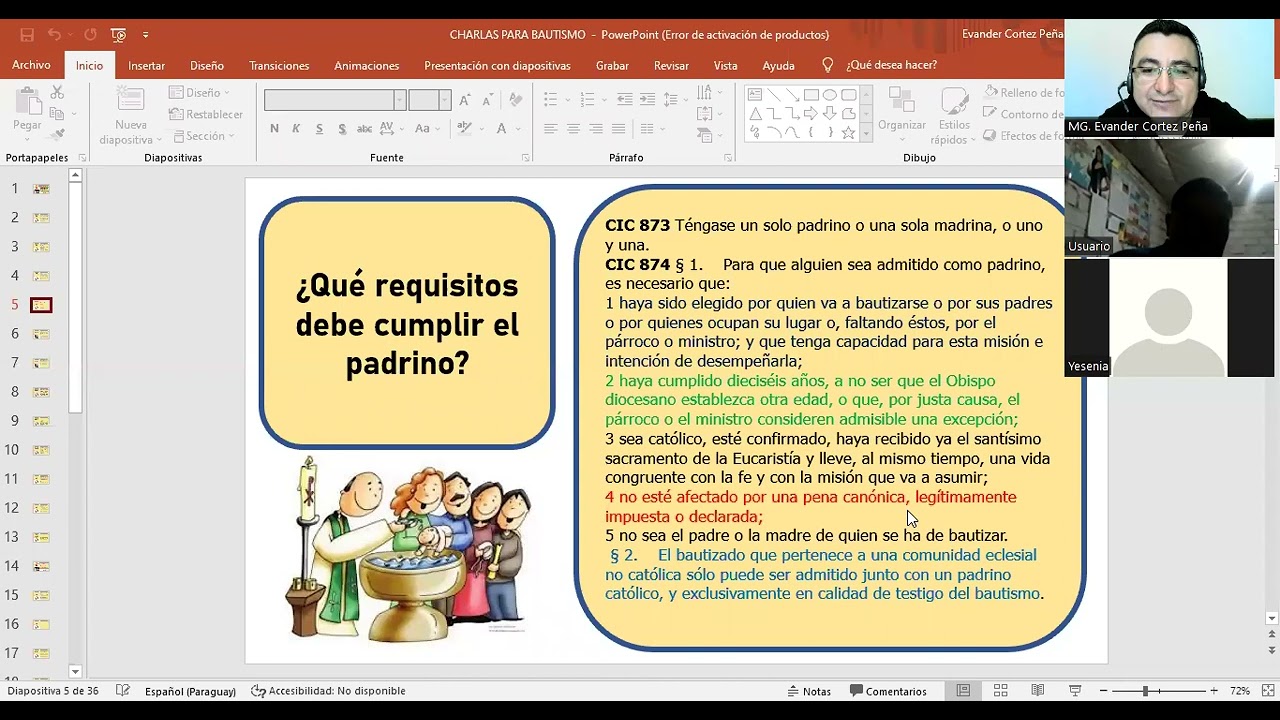This screenshot has width=1280, height=720.
Task: Click the Comentarios button in status bar
Action: (x=888, y=691)
